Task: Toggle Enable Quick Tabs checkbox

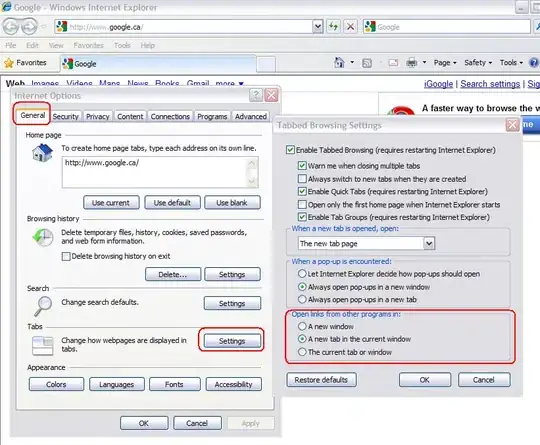Action: pos(302,192)
